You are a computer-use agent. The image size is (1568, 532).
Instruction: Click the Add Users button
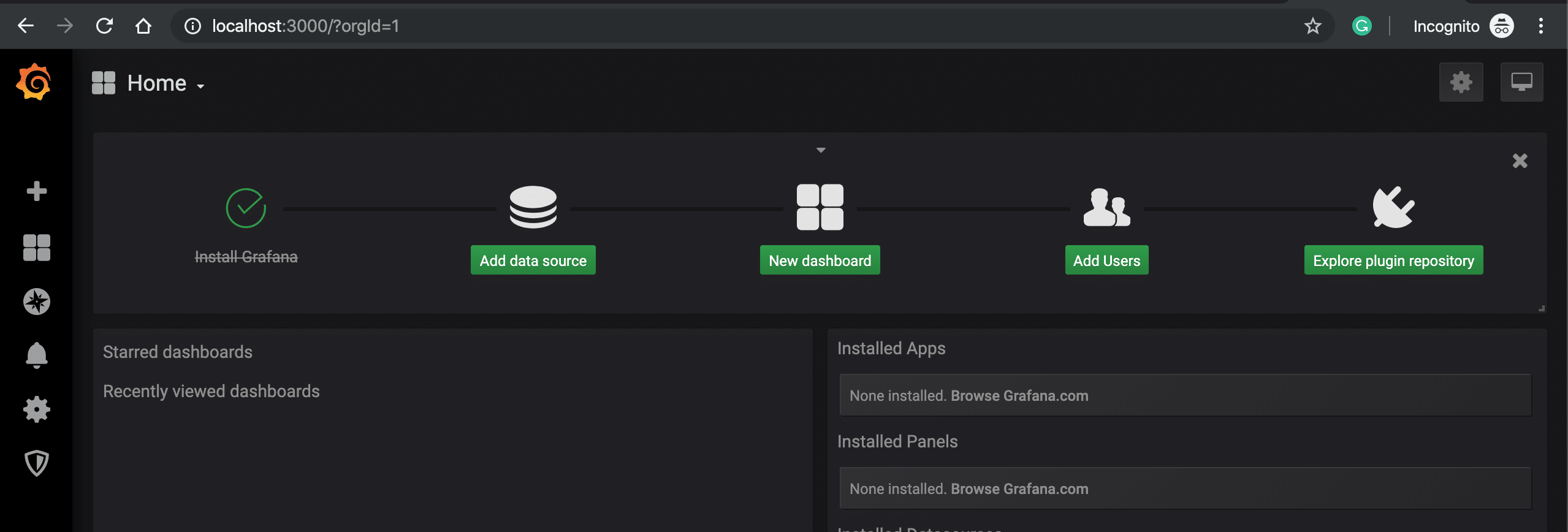point(1107,260)
